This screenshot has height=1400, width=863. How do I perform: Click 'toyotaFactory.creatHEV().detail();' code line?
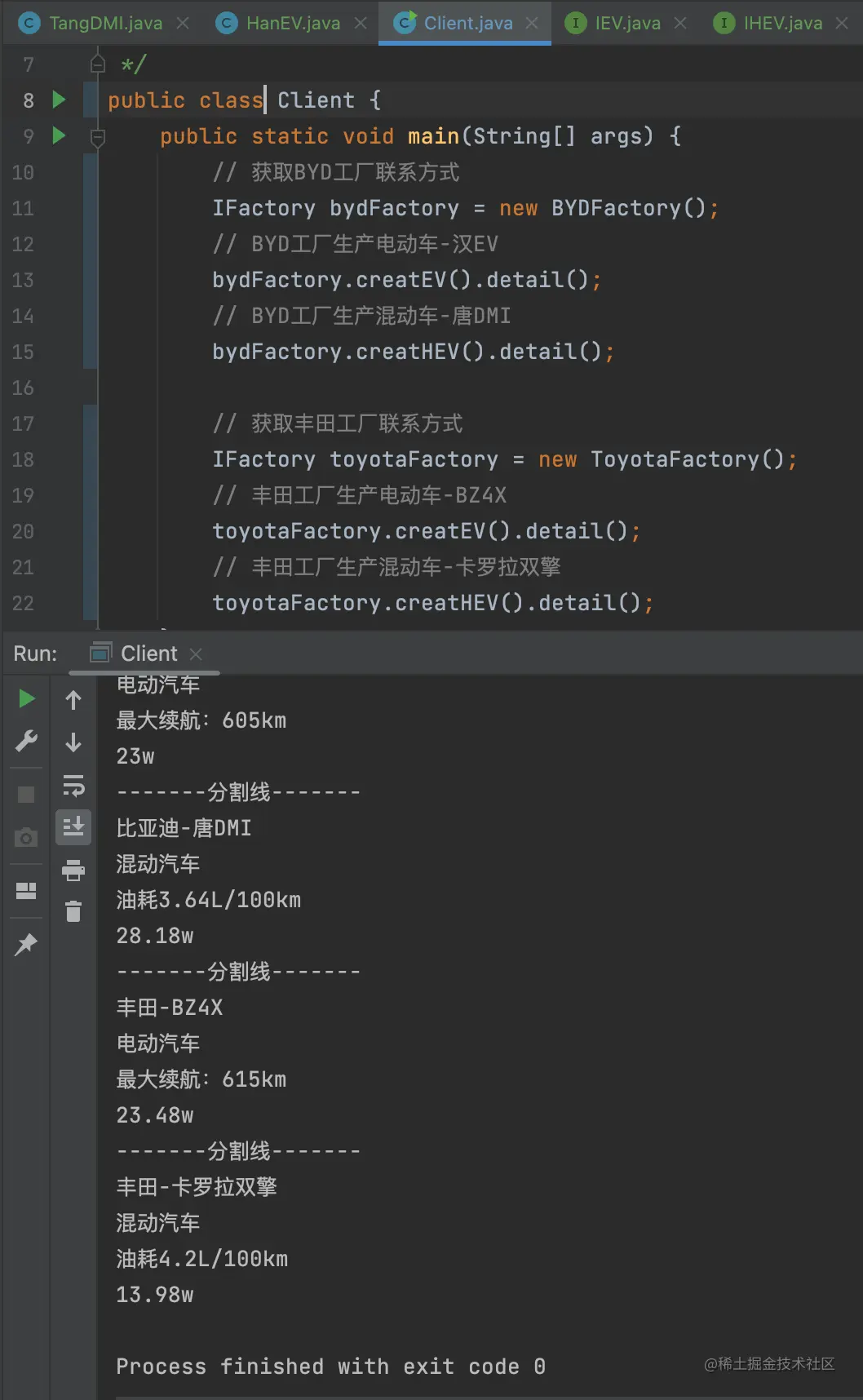pyautogui.click(x=432, y=603)
